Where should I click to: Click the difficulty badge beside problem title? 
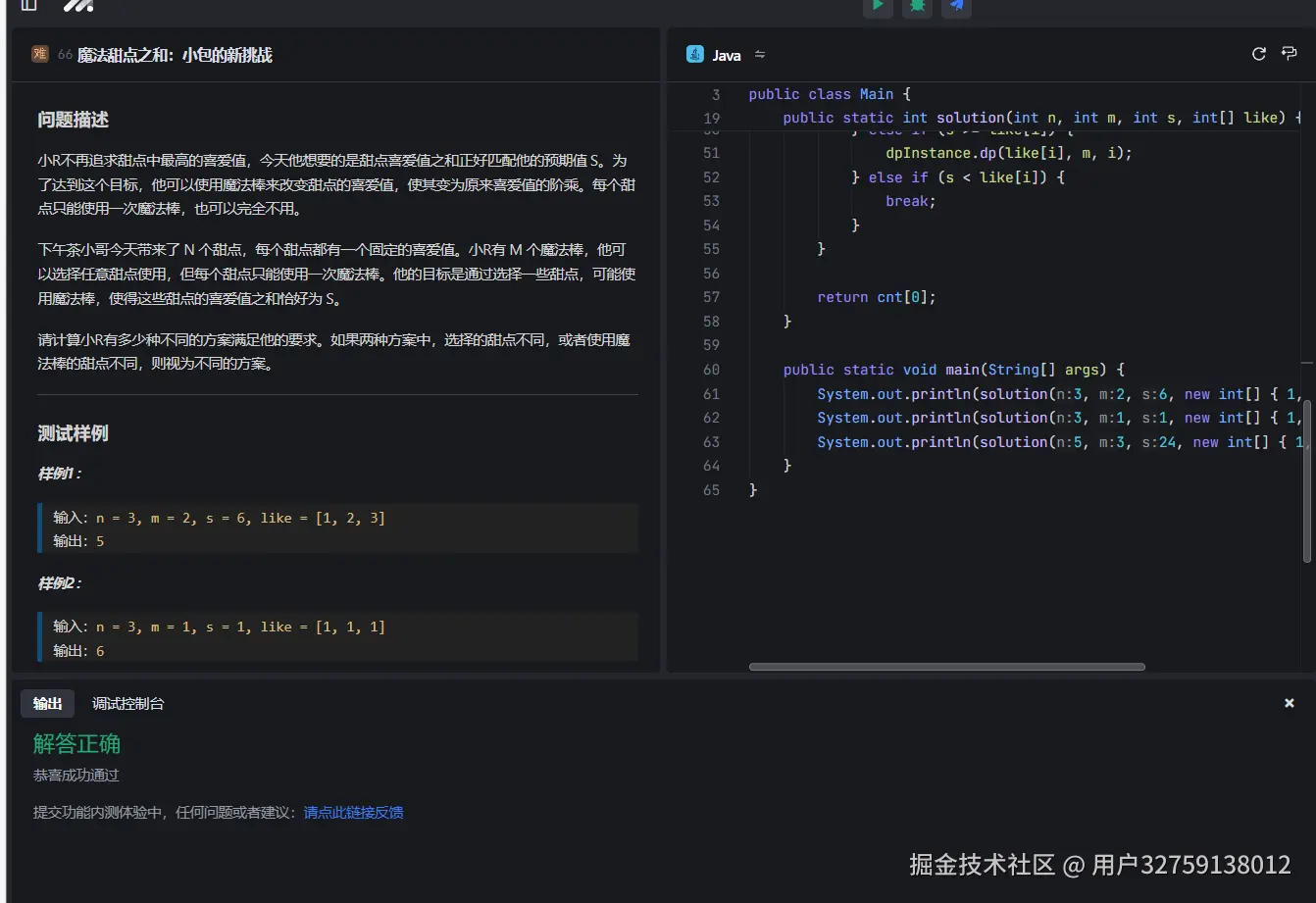[40, 54]
